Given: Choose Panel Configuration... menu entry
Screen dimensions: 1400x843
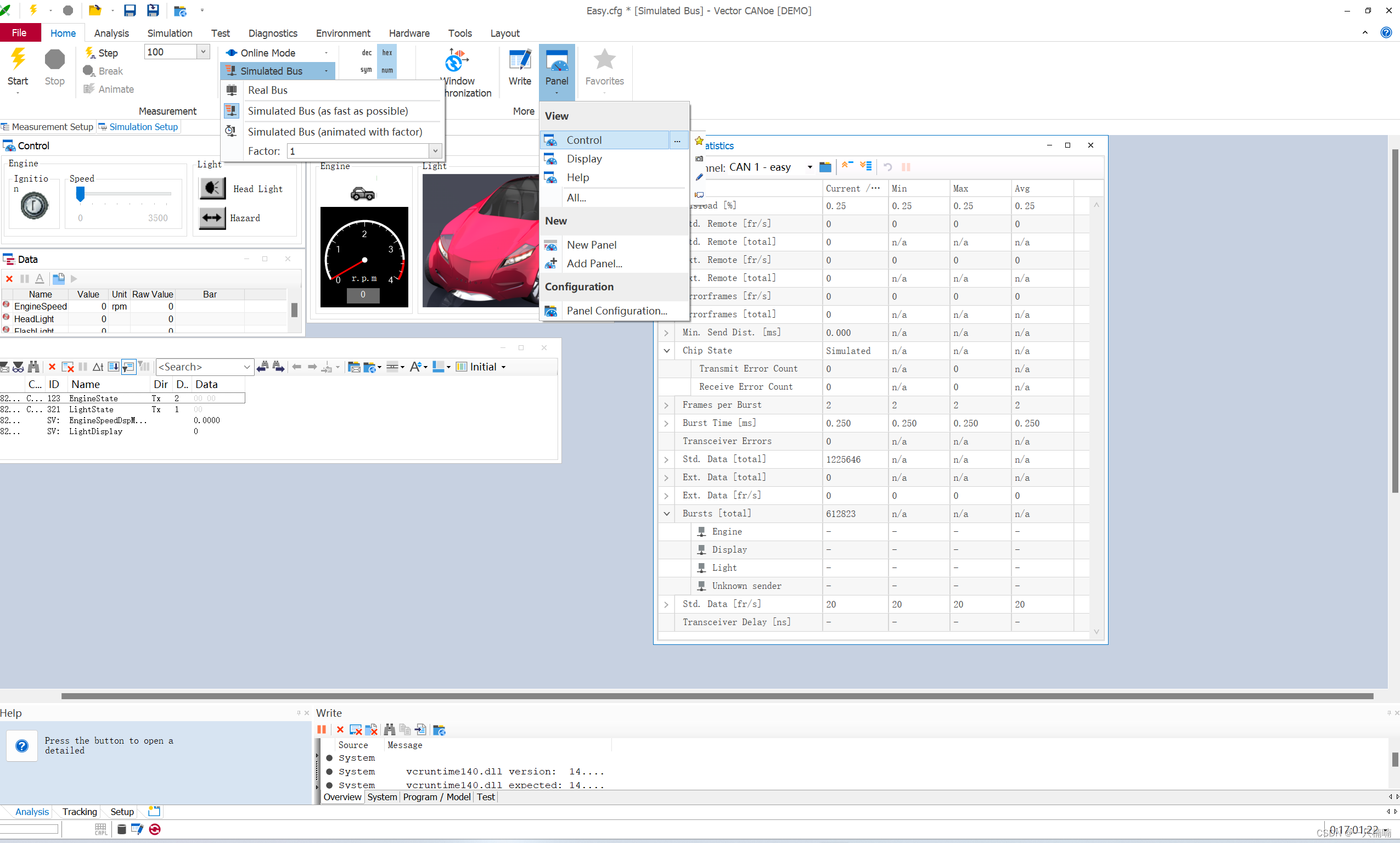Looking at the screenshot, I should coord(614,311).
